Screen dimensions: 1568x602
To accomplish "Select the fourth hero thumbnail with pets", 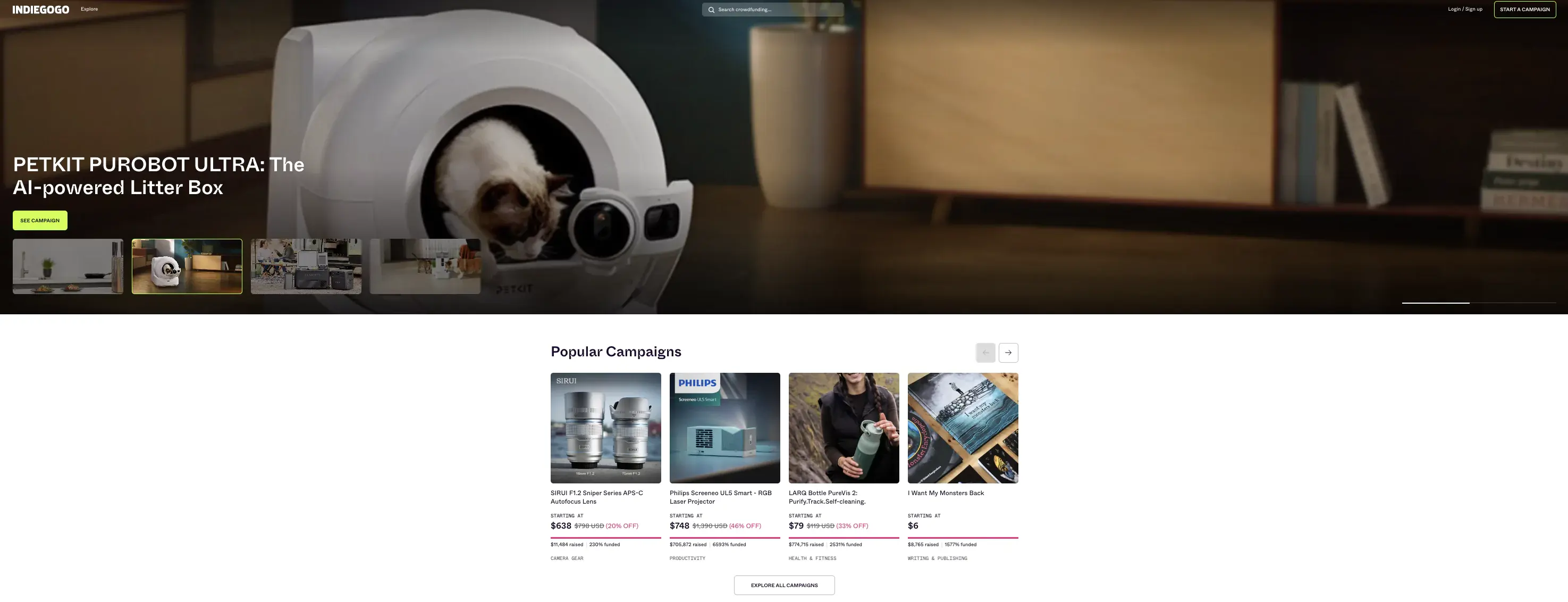I will click(x=425, y=266).
